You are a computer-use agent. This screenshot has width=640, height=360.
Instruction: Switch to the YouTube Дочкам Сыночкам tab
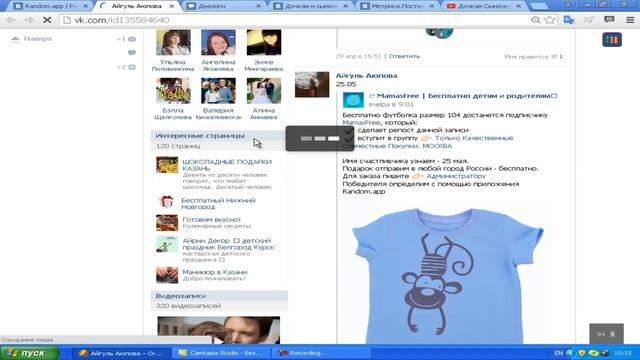pos(484,6)
